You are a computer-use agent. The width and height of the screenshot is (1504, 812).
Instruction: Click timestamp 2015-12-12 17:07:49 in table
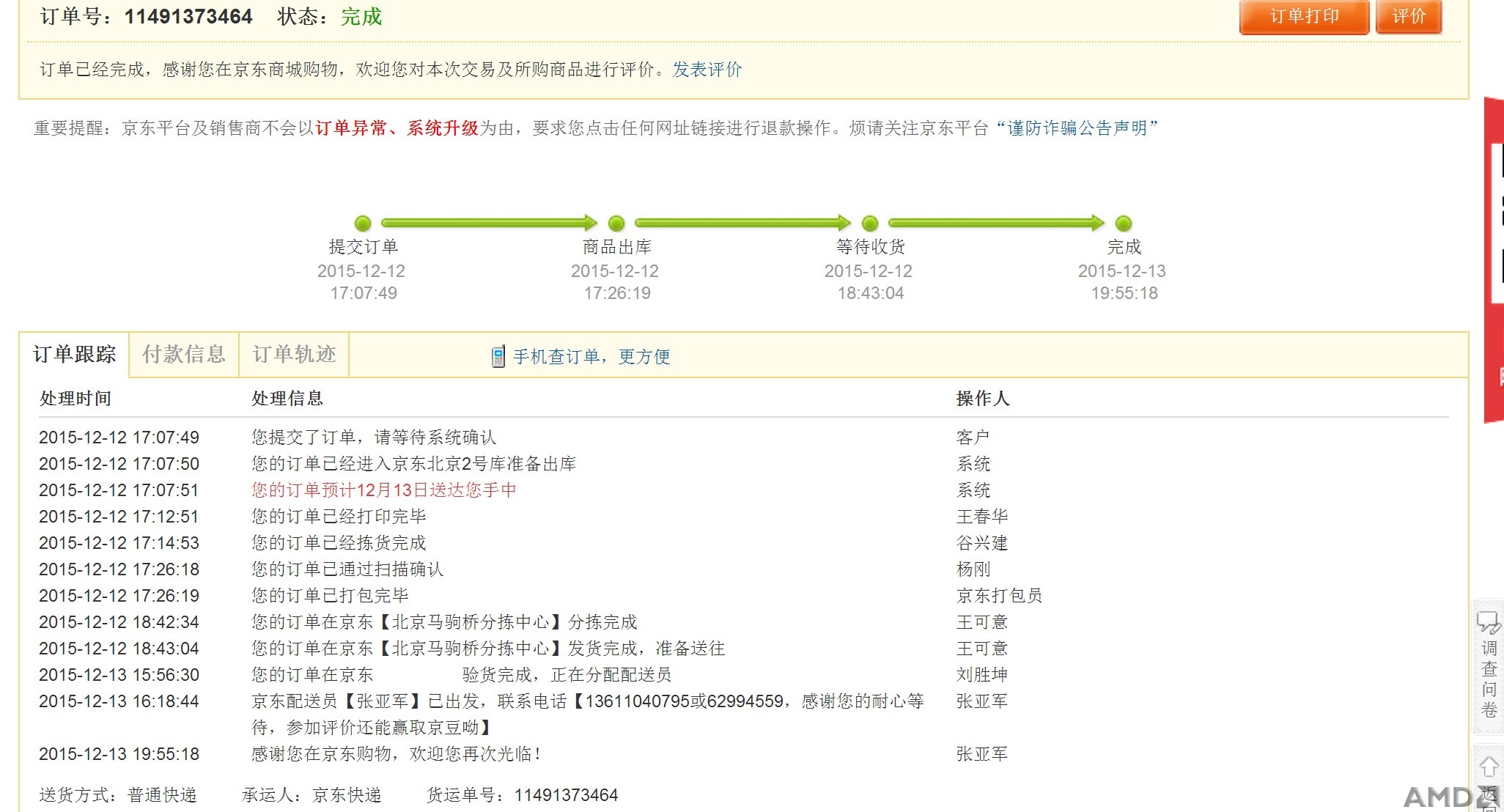pos(119,438)
